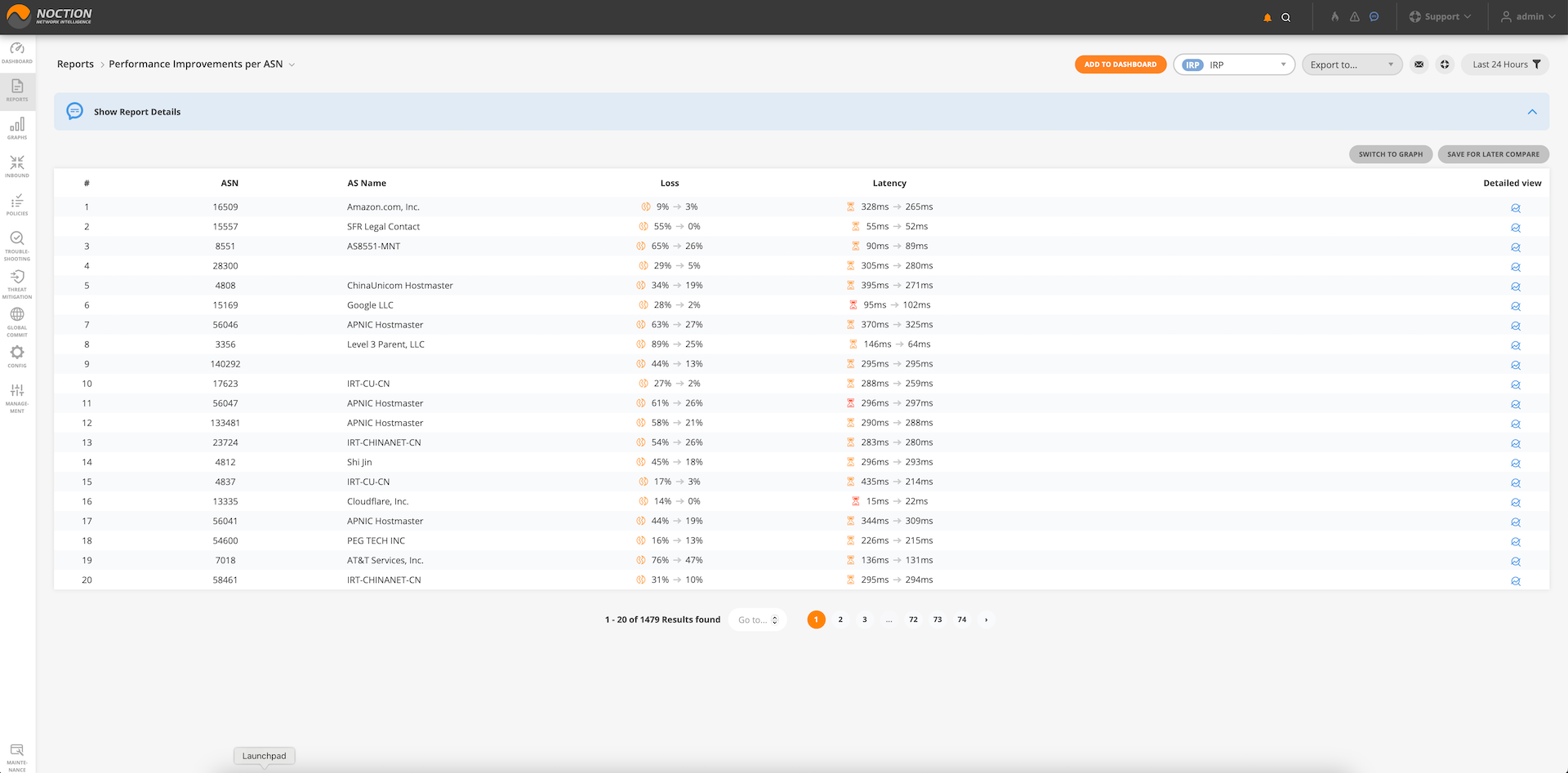This screenshot has height=773, width=1568.
Task: Go to results page 73
Action: click(x=938, y=620)
